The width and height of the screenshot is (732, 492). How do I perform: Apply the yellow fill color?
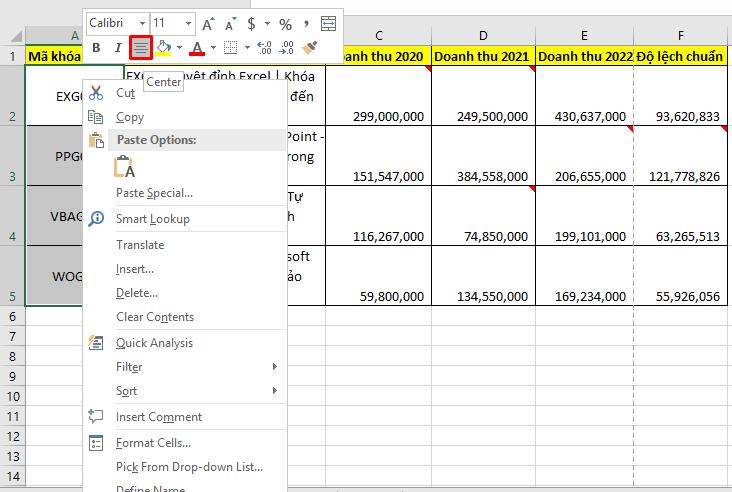(x=165, y=47)
